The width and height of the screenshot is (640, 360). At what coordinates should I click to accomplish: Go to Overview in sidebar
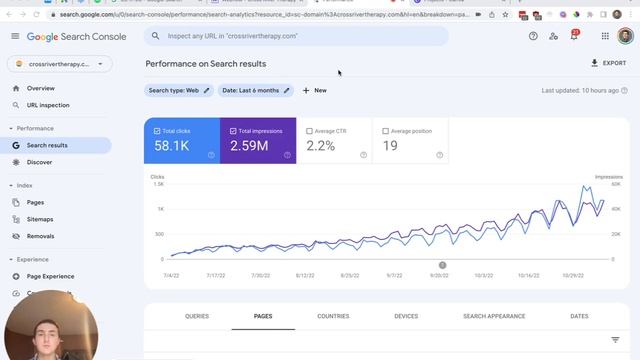[x=41, y=88]
